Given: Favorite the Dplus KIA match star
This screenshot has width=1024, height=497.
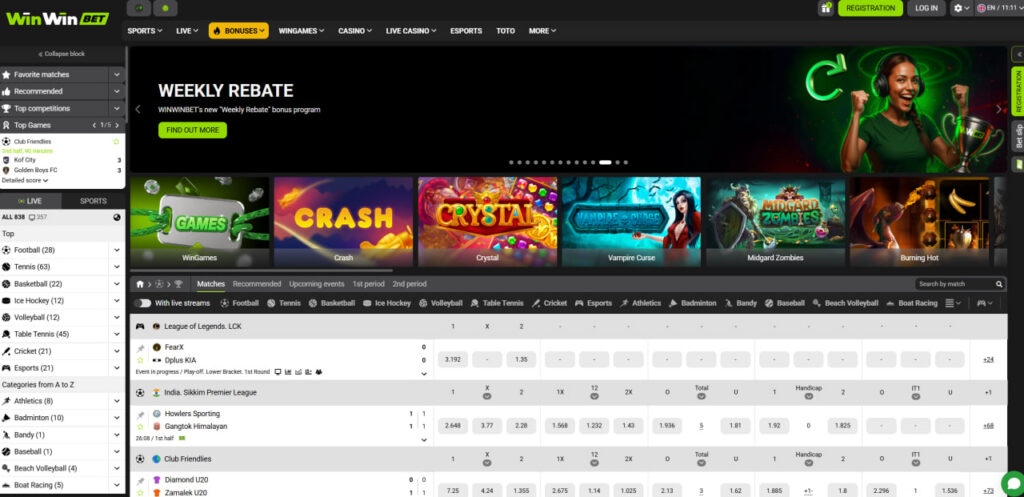Looking at the screenshot, I should point(140,360).
